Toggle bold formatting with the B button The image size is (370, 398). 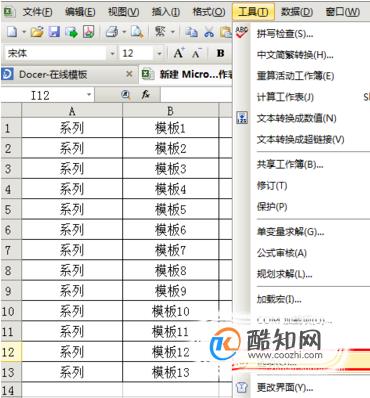point(220,53)
